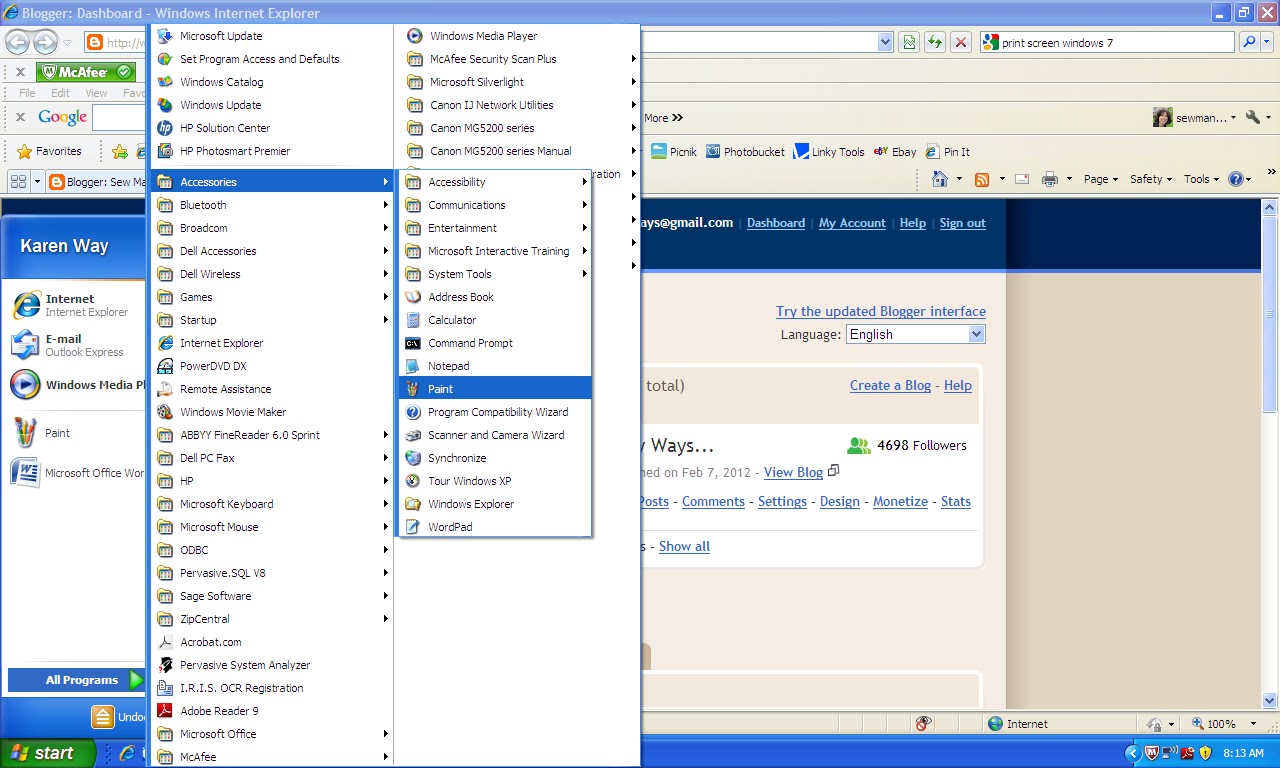The width and height of the screenshot is (1280, 768).
Task: Open the My Account link
Action: pyautogui.click(x=852, y=223)
